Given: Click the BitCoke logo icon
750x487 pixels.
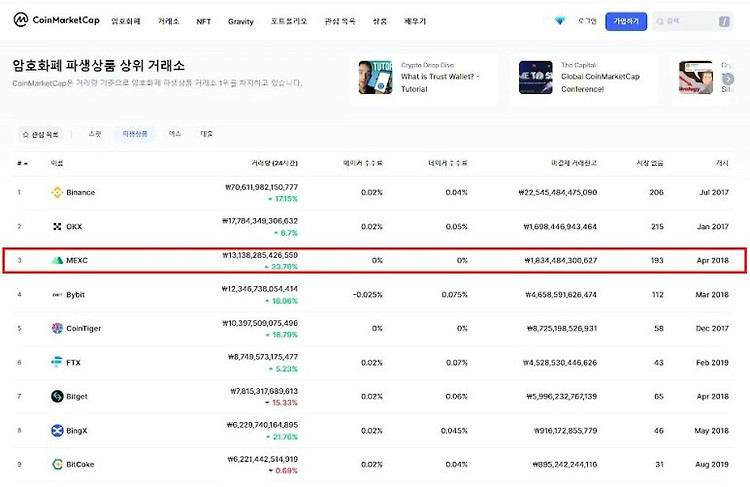Looking at the screenshot, I should (x=57, y=464).
